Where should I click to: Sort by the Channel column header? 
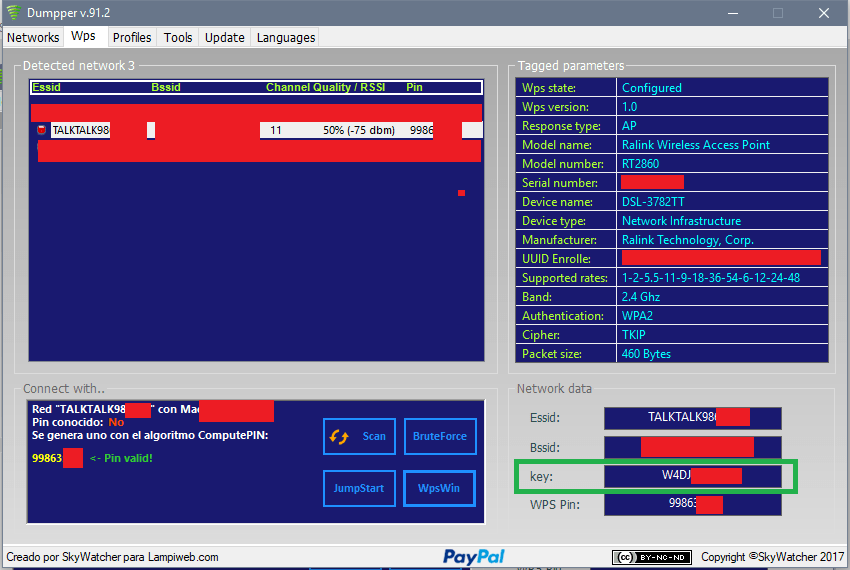[287, 87]
